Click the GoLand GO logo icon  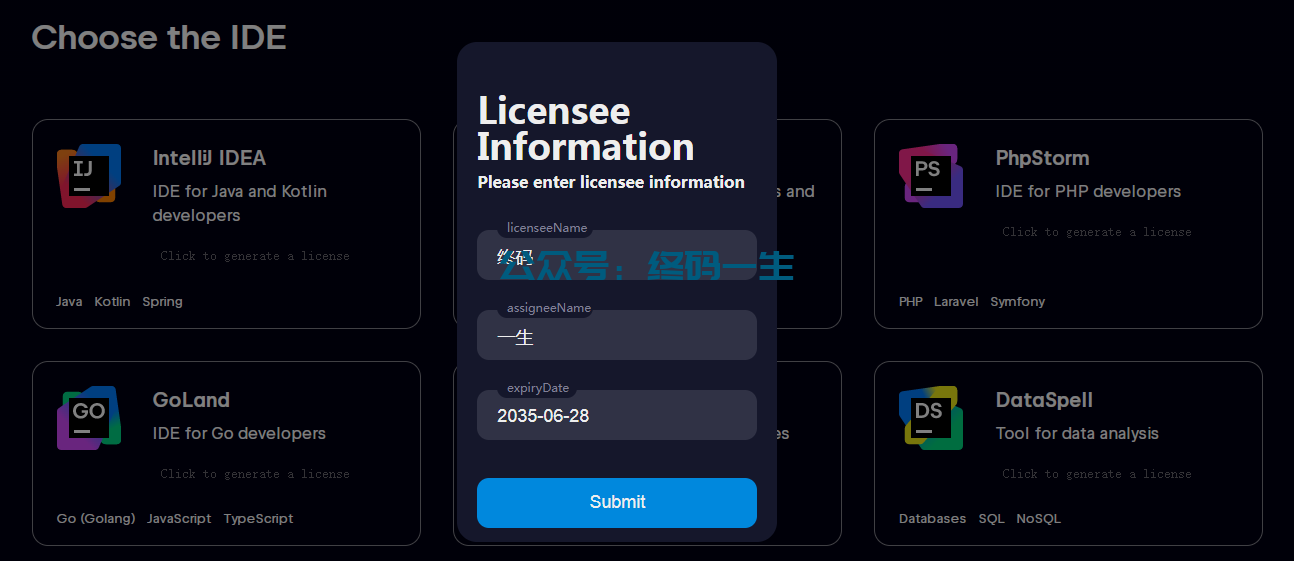click(89, 418)
